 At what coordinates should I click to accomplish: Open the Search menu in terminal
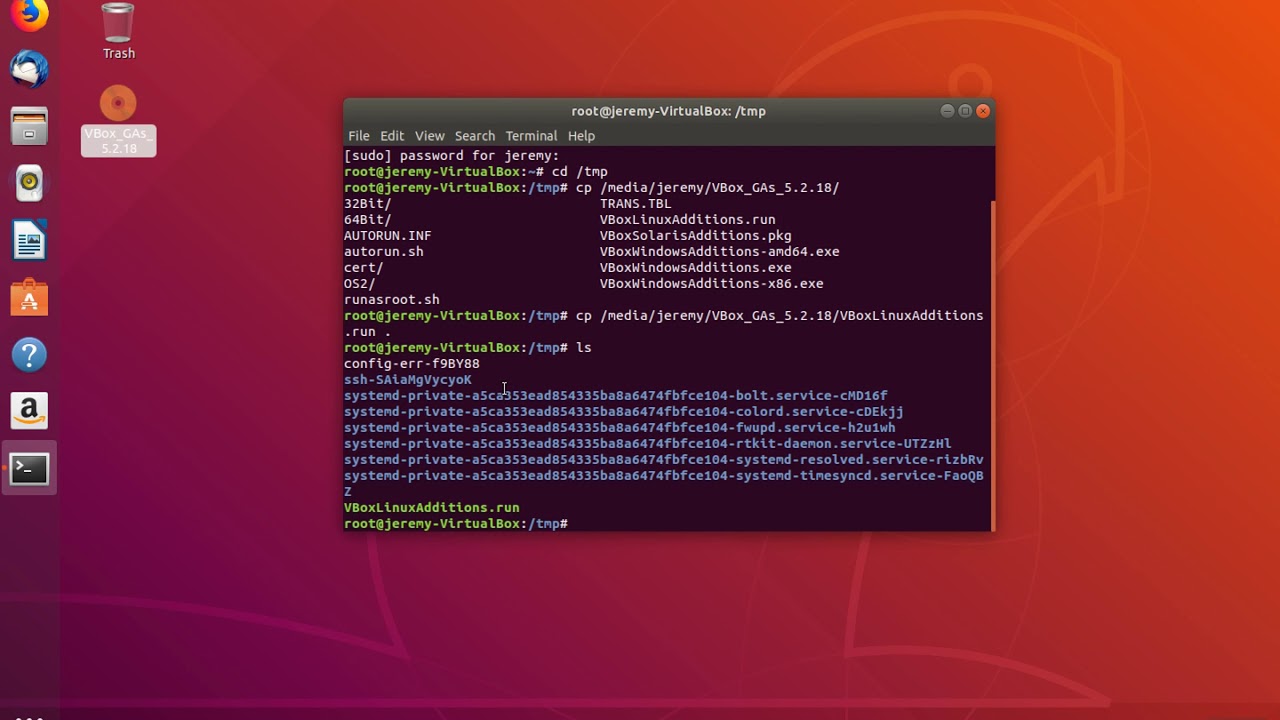click(x=475, y=136)
